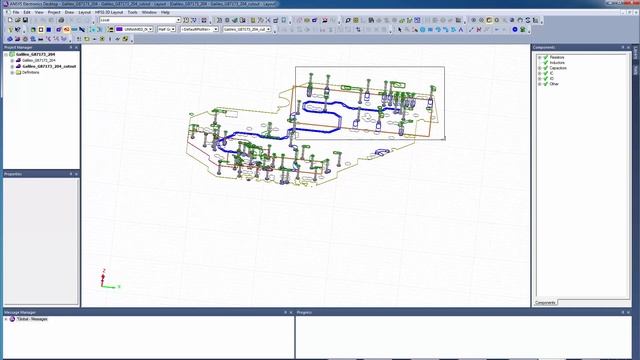Click the XYZ axis triad in layout view
This screenshot has width=640, height=360.
click(x=109, y=279)
